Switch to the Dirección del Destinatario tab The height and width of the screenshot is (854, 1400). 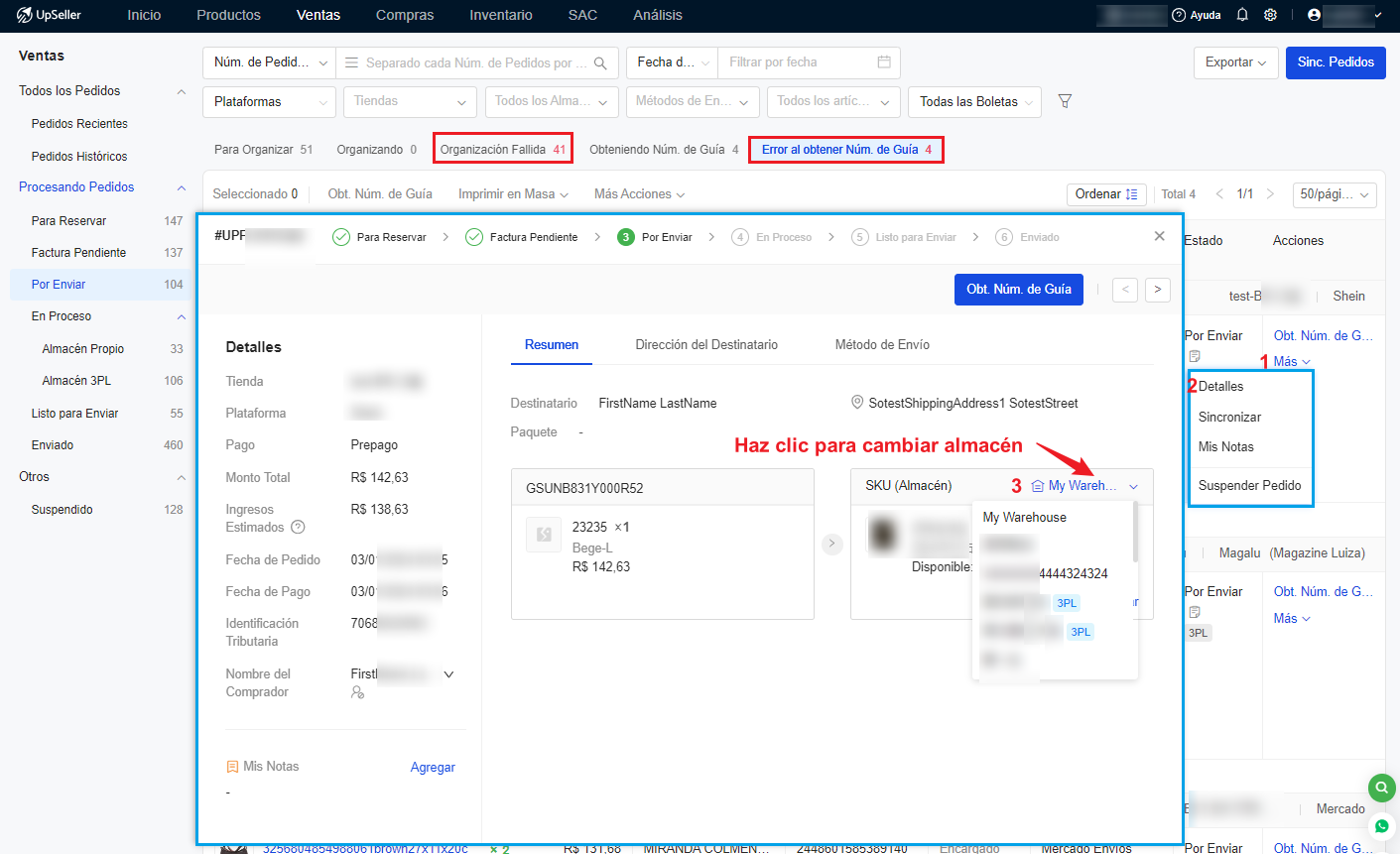pos(706,344)
